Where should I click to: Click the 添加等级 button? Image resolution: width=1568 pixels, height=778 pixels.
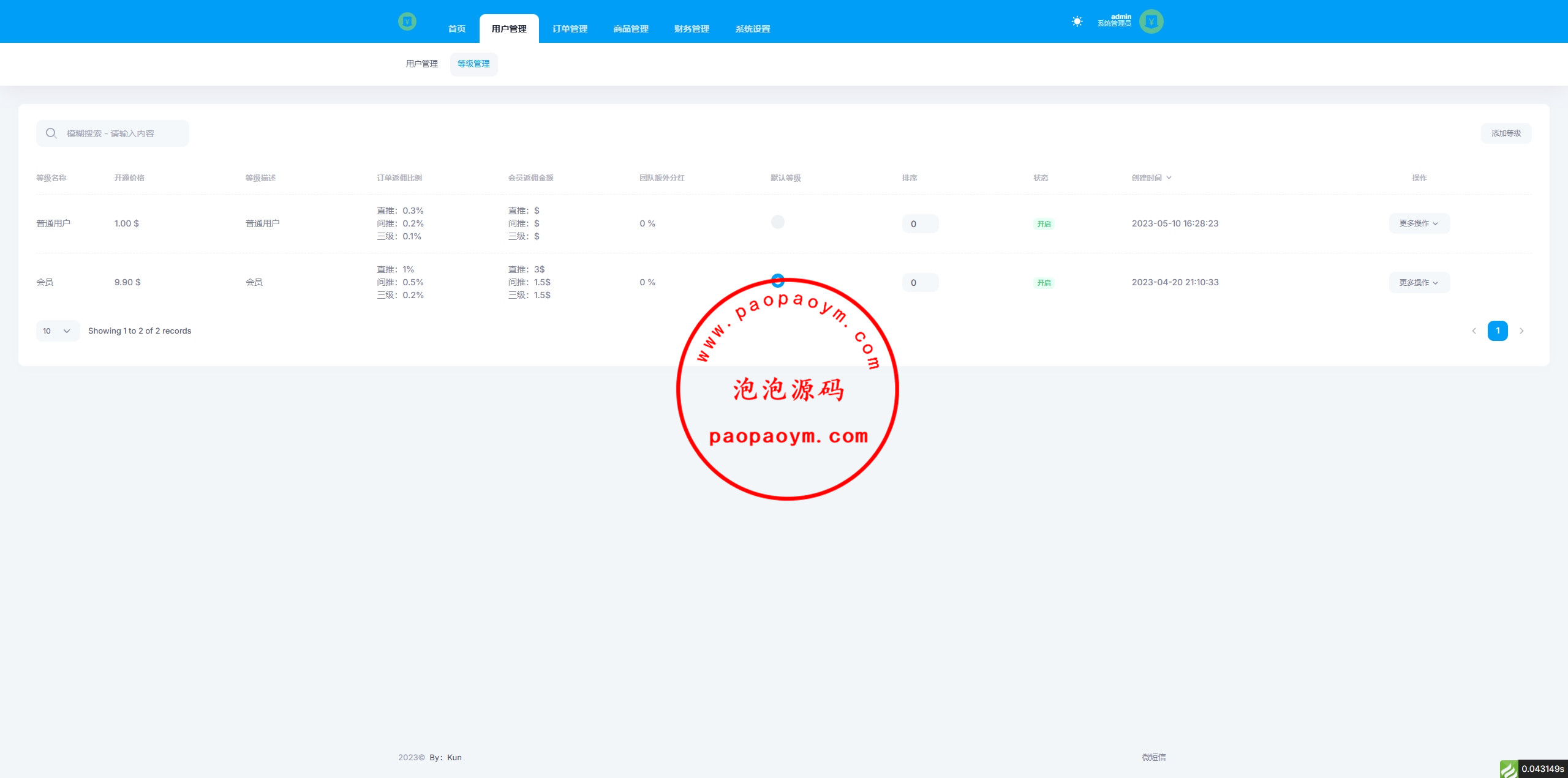click(x=1506, y=133)
